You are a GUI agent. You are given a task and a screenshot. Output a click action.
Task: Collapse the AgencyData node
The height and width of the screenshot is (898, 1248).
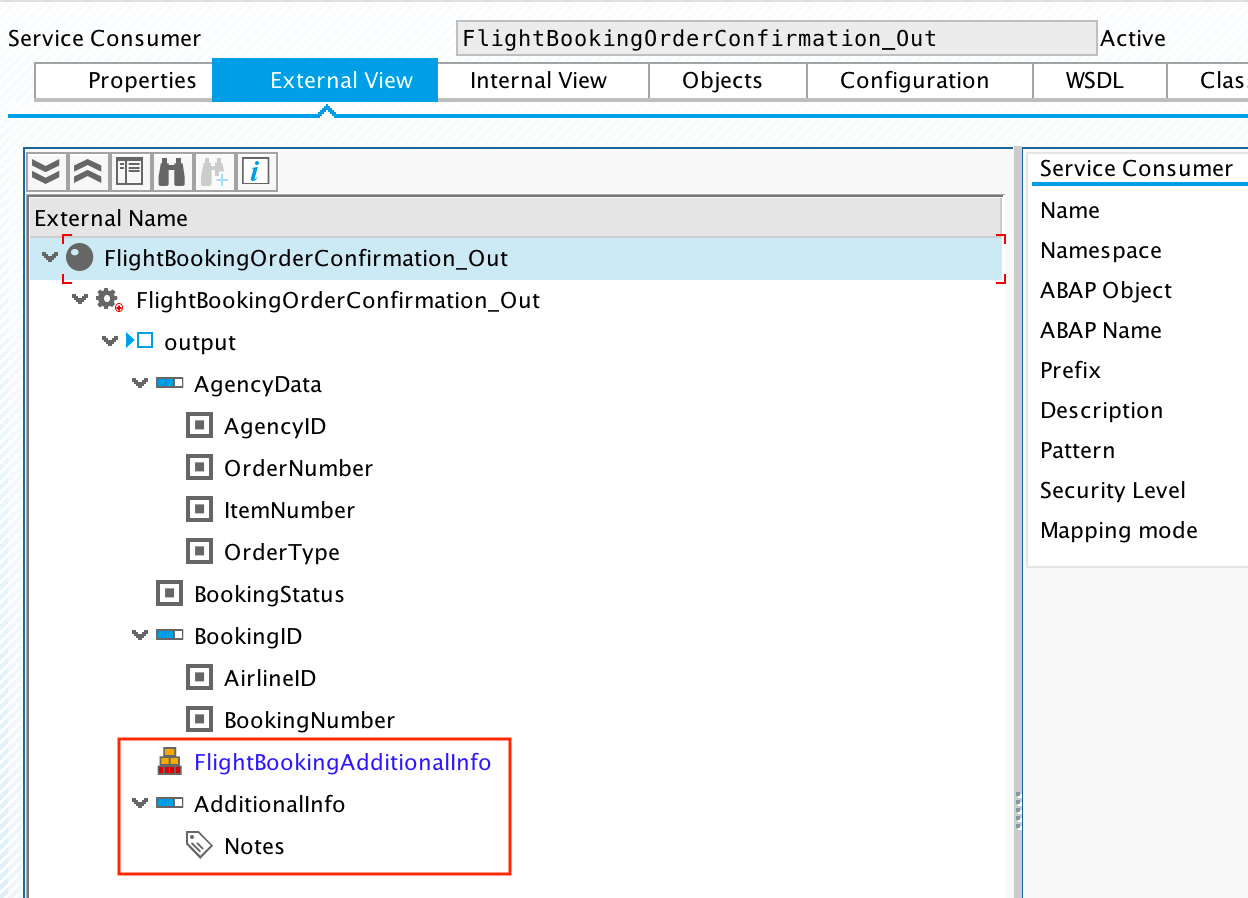[x=140, y=383]
